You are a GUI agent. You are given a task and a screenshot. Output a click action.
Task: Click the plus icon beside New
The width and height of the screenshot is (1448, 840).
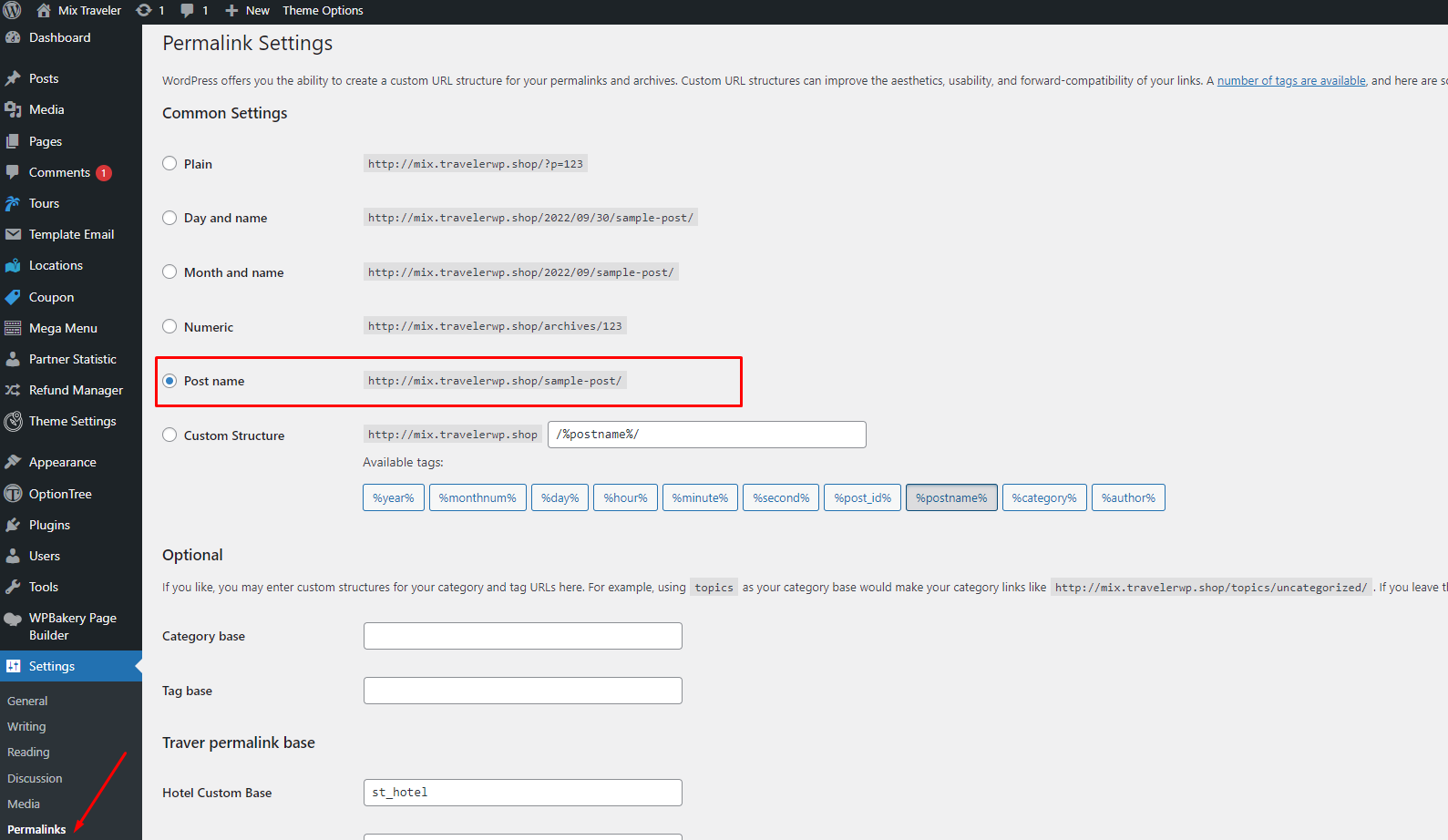tap(231, 11)
